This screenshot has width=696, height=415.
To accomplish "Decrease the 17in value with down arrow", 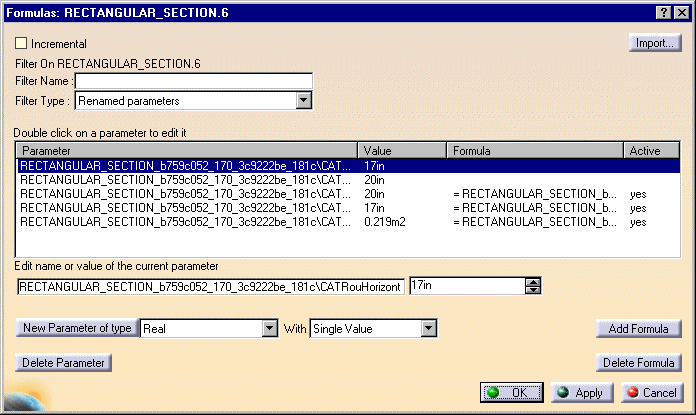I will coord(533,291).
